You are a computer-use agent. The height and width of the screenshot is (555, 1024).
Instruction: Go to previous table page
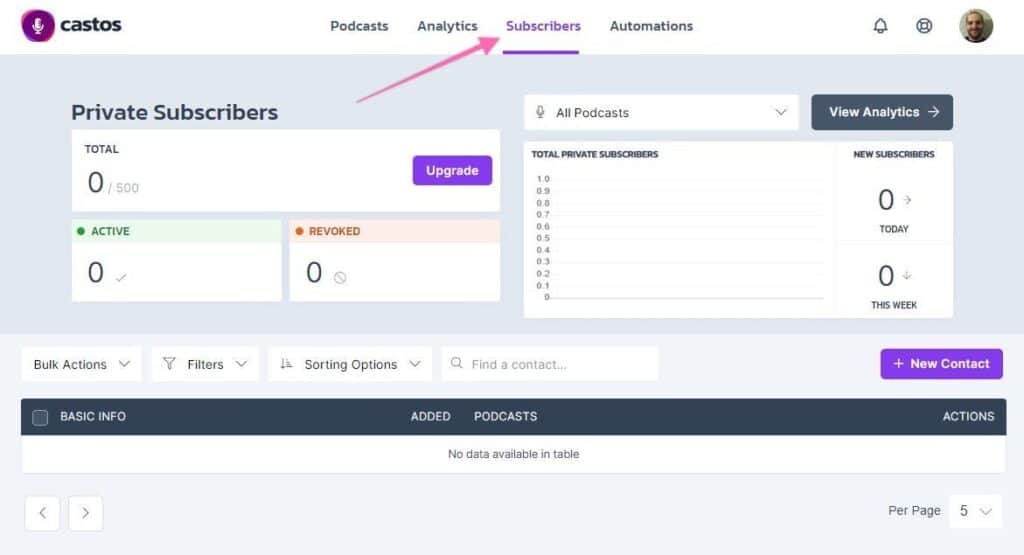(x=42, y=513)
